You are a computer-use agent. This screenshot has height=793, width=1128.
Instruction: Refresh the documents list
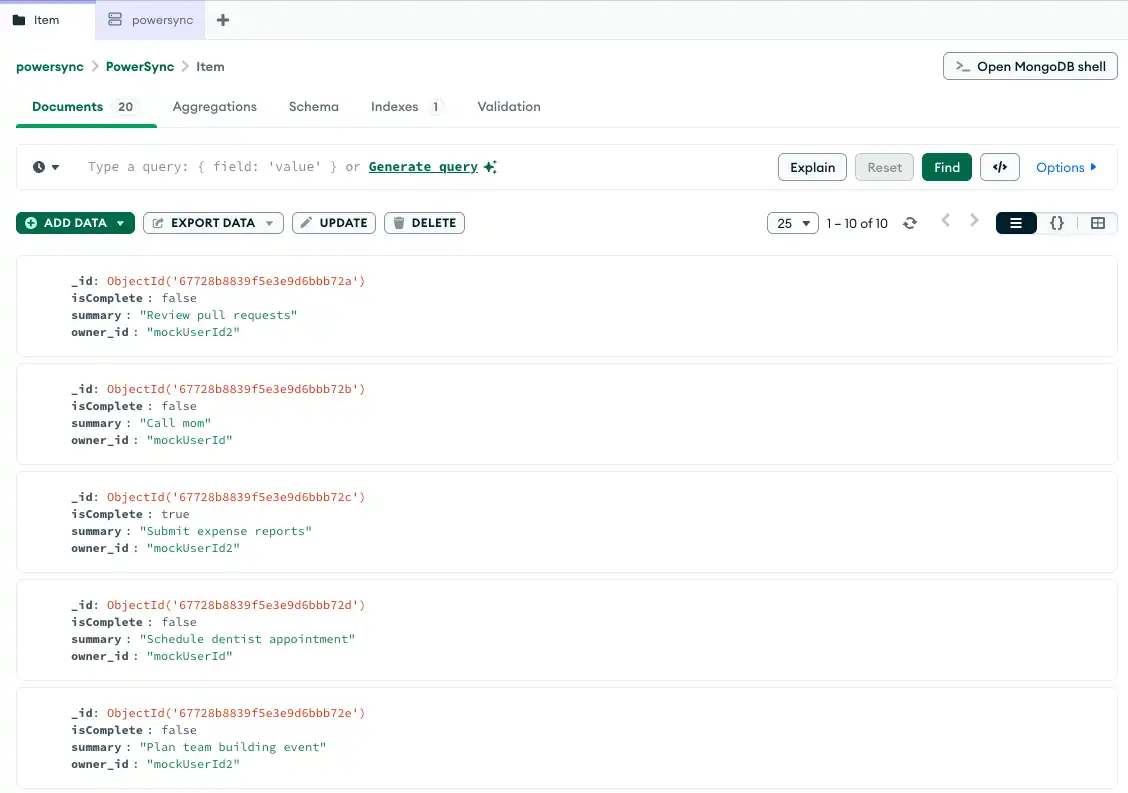click(910, 223)
